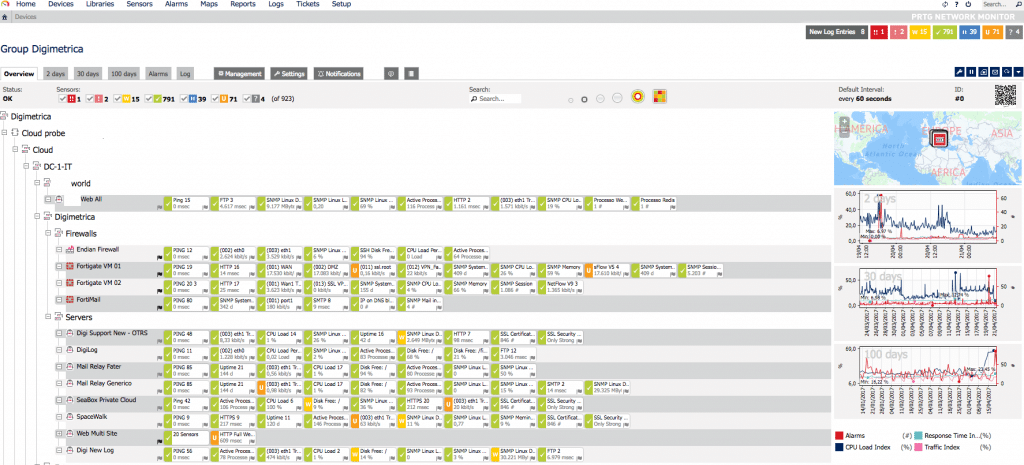Click the QR code icon

1004,95
